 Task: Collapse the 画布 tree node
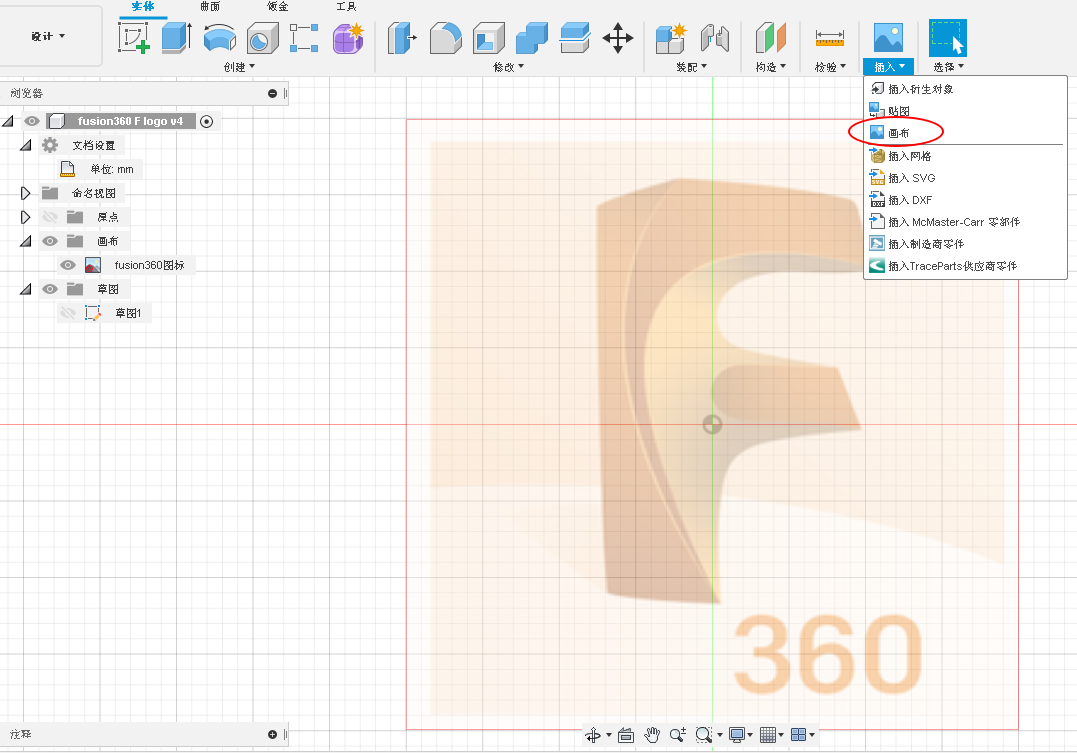pyautogui.click(x=25, y=241)
